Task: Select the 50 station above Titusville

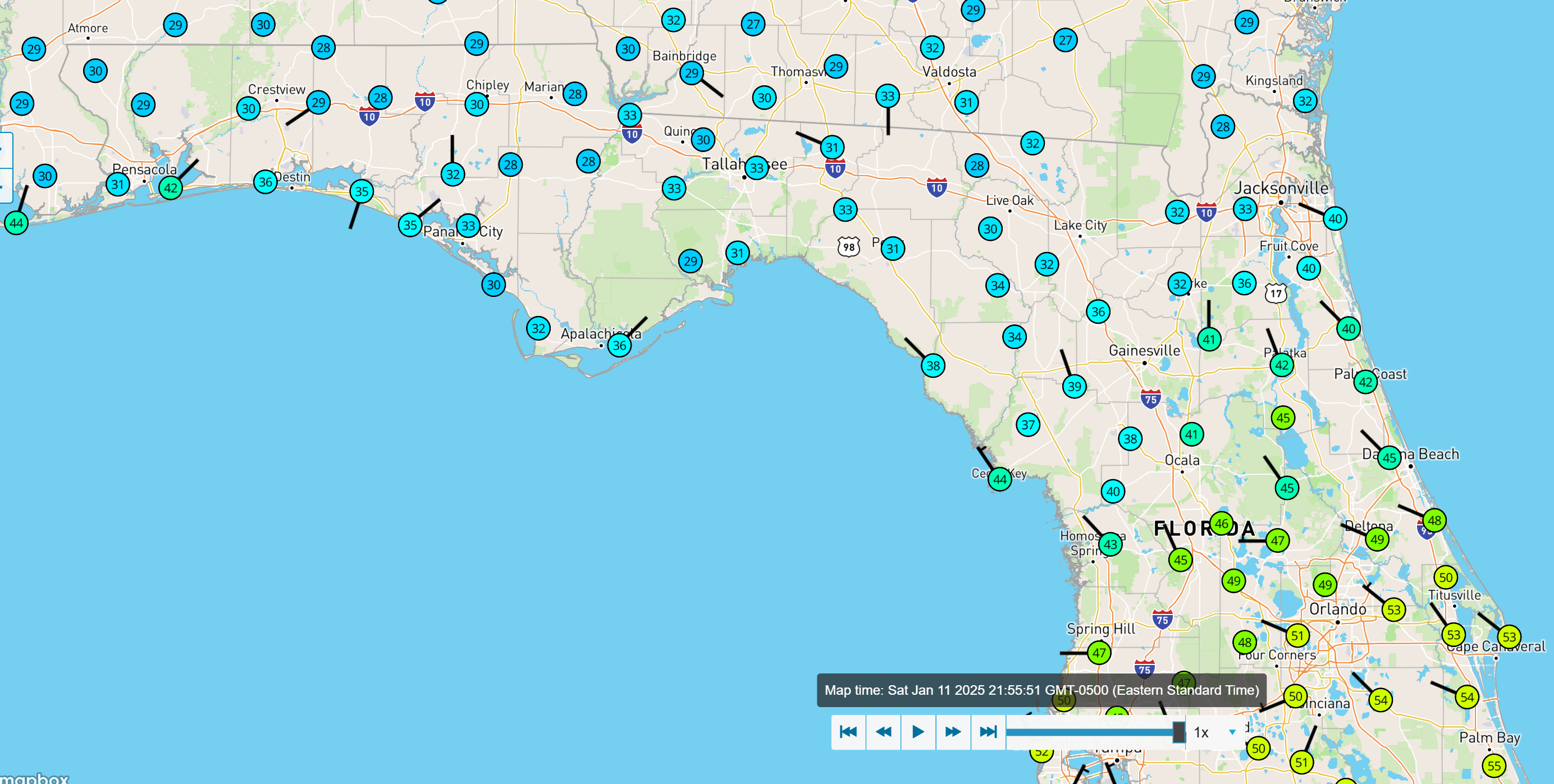Action: pos(1446,577)
